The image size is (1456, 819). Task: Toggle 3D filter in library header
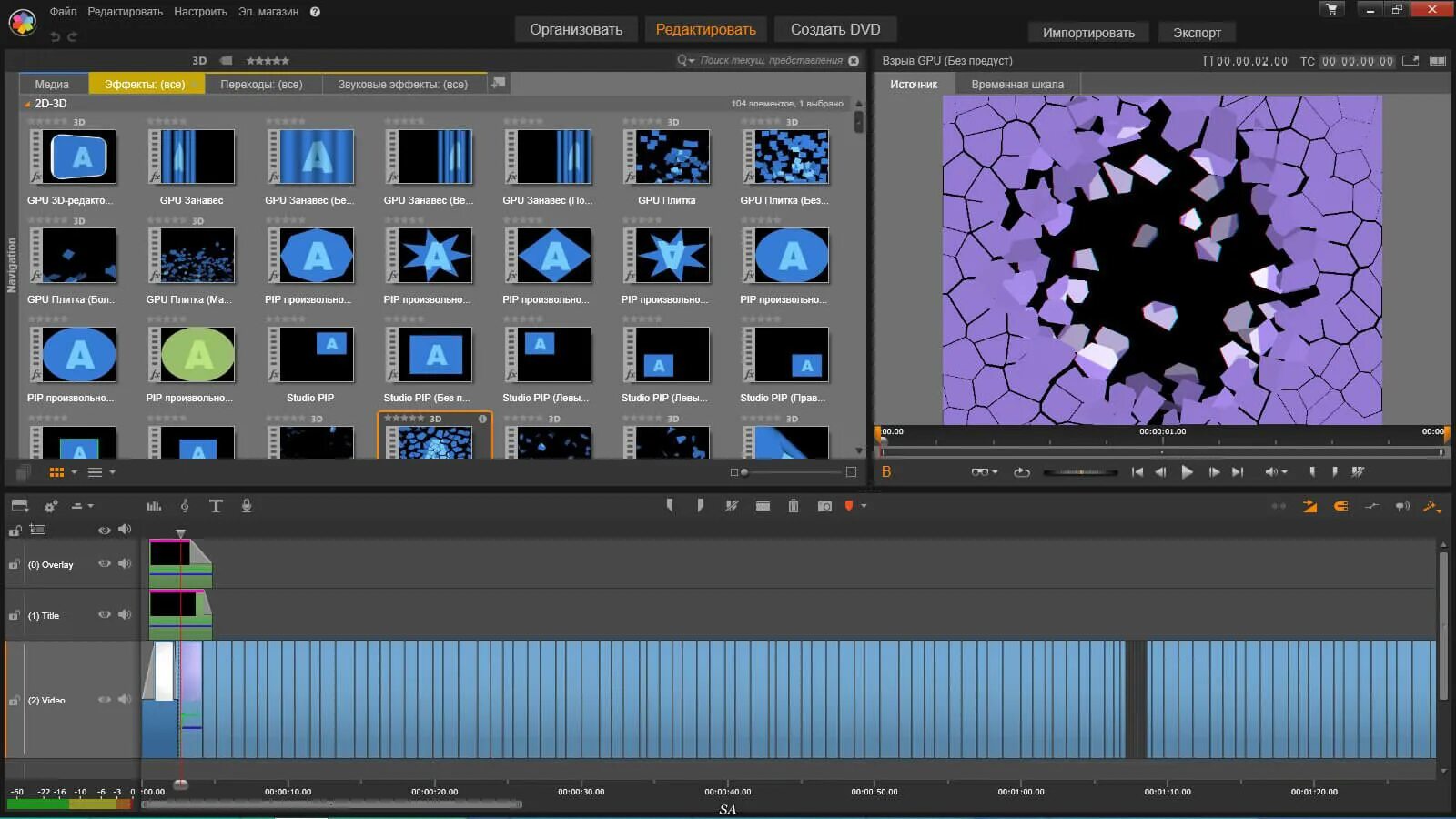pyautogui.click(x=199, y=61)
